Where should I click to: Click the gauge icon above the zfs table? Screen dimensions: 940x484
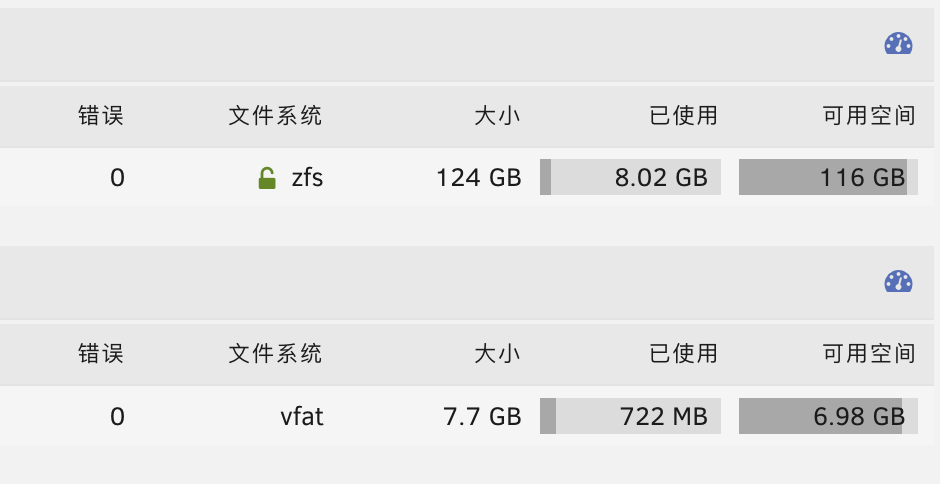[898, 44]
